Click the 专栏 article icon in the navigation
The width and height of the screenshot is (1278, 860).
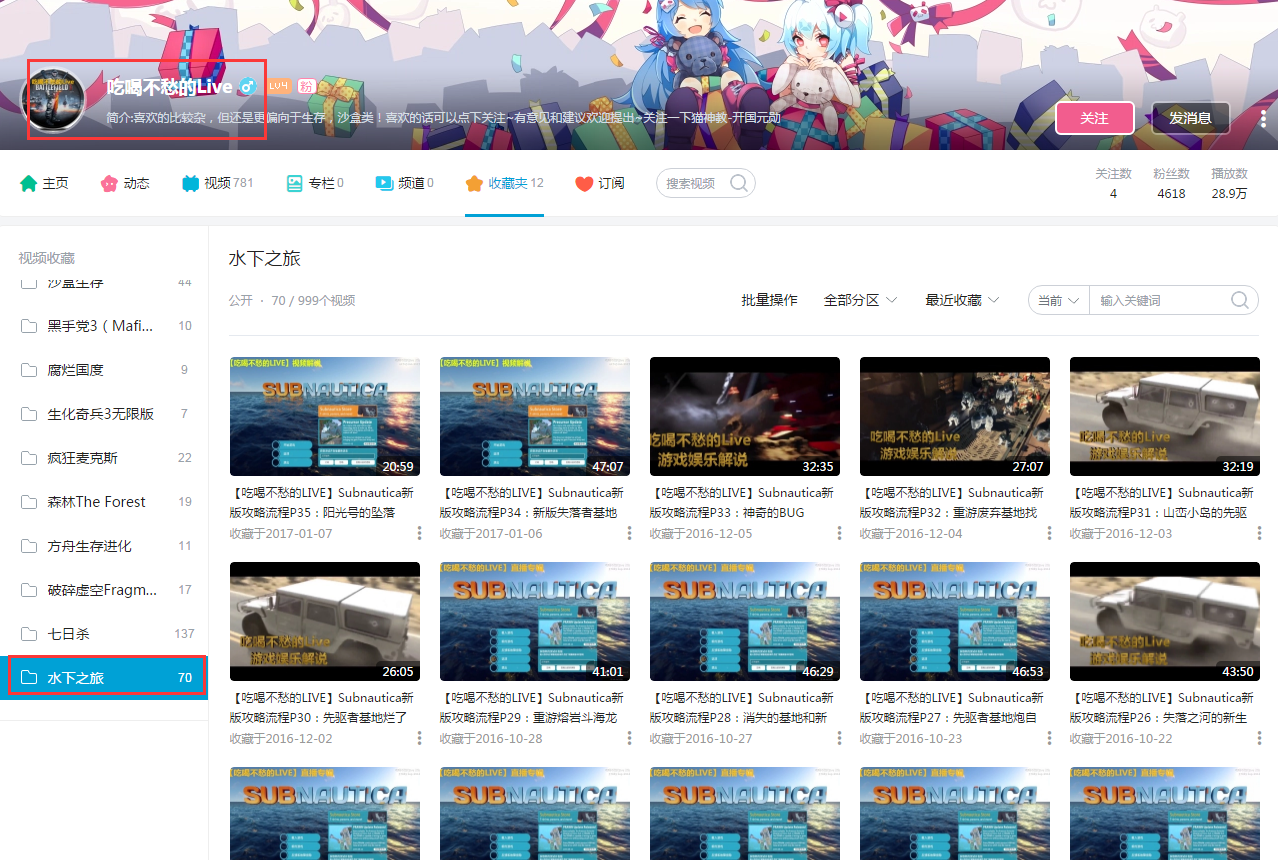(x=295, y=183)
